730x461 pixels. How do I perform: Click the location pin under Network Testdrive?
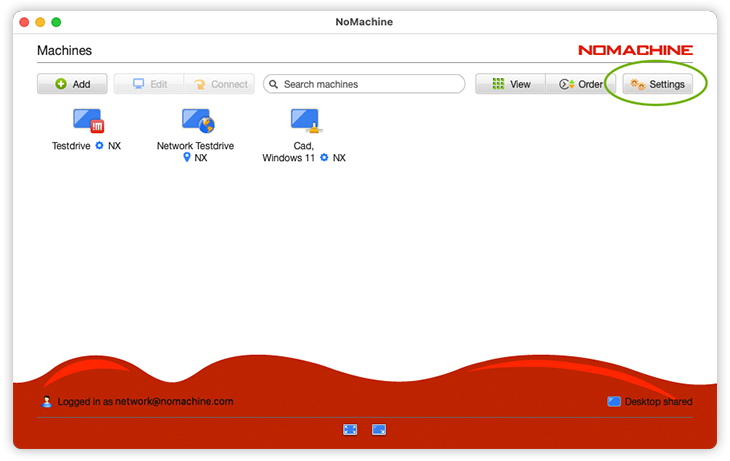click(x=187, y=158)
